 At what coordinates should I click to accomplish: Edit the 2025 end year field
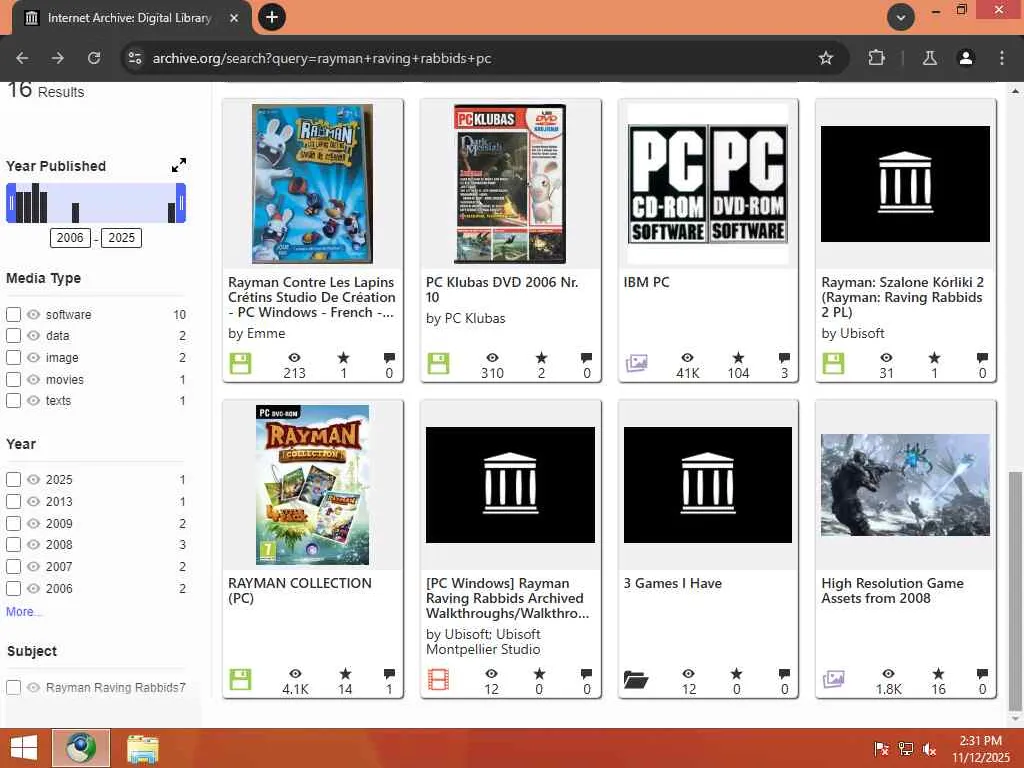(121, 238)
